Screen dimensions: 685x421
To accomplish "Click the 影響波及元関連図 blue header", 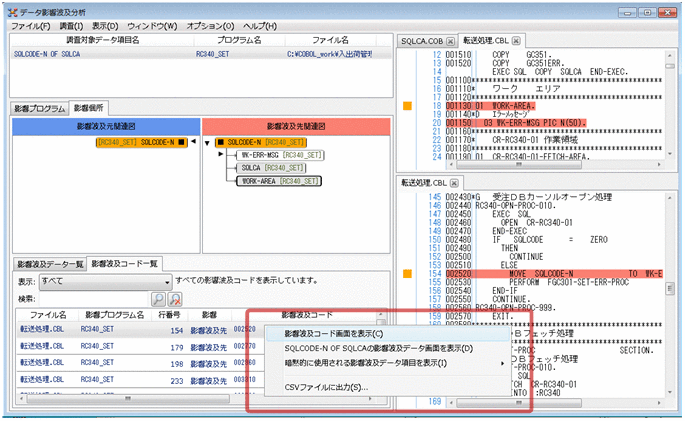I will pyautogui.click(x=106, y=127).
